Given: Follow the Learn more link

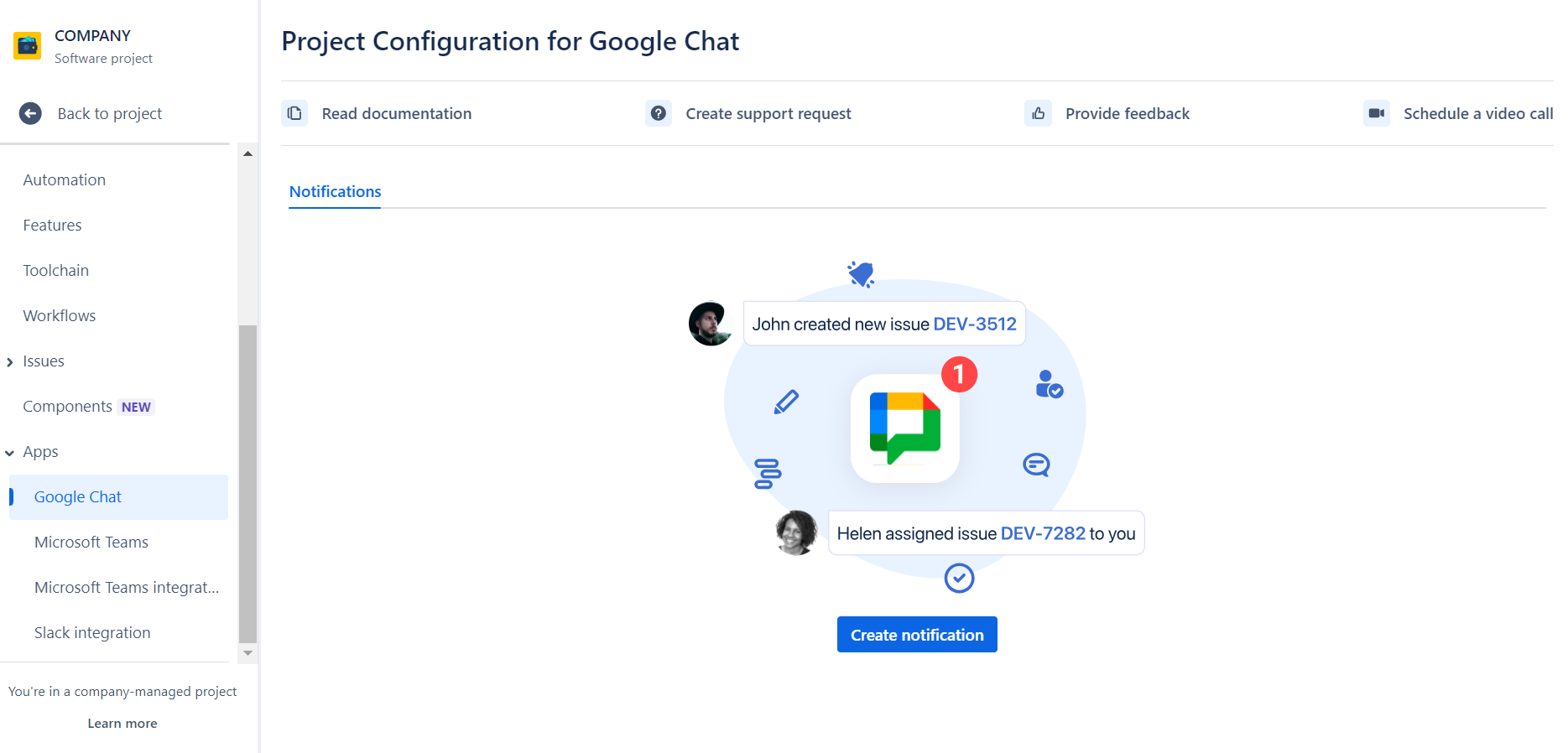Looking at the screenshot, I should point(122,724).
